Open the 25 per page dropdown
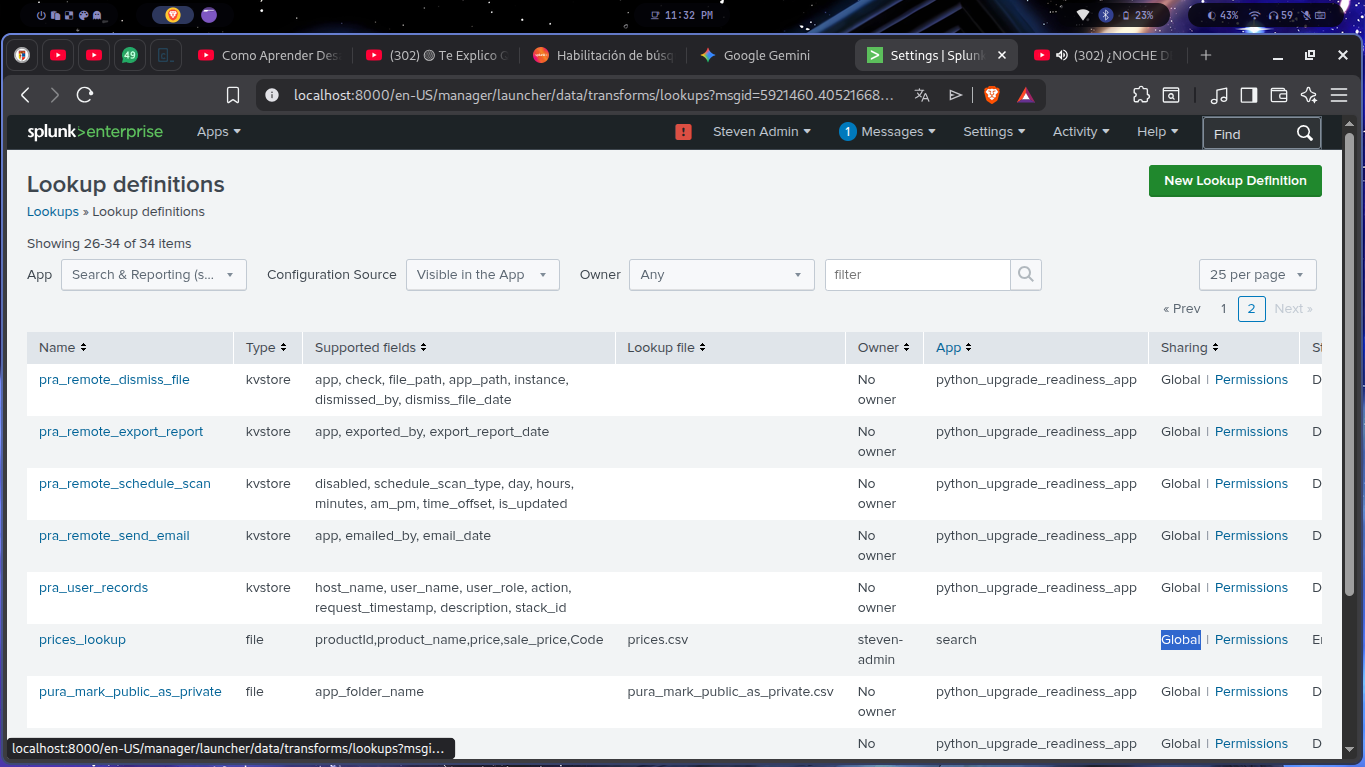Viewport: 1365px width, 767px height. (1257, 274)
